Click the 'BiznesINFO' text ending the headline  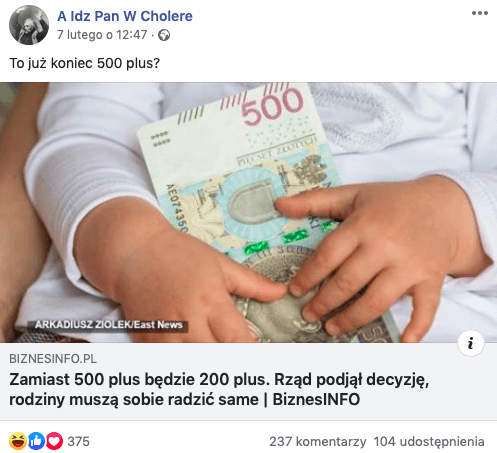[x=316, y=399]
